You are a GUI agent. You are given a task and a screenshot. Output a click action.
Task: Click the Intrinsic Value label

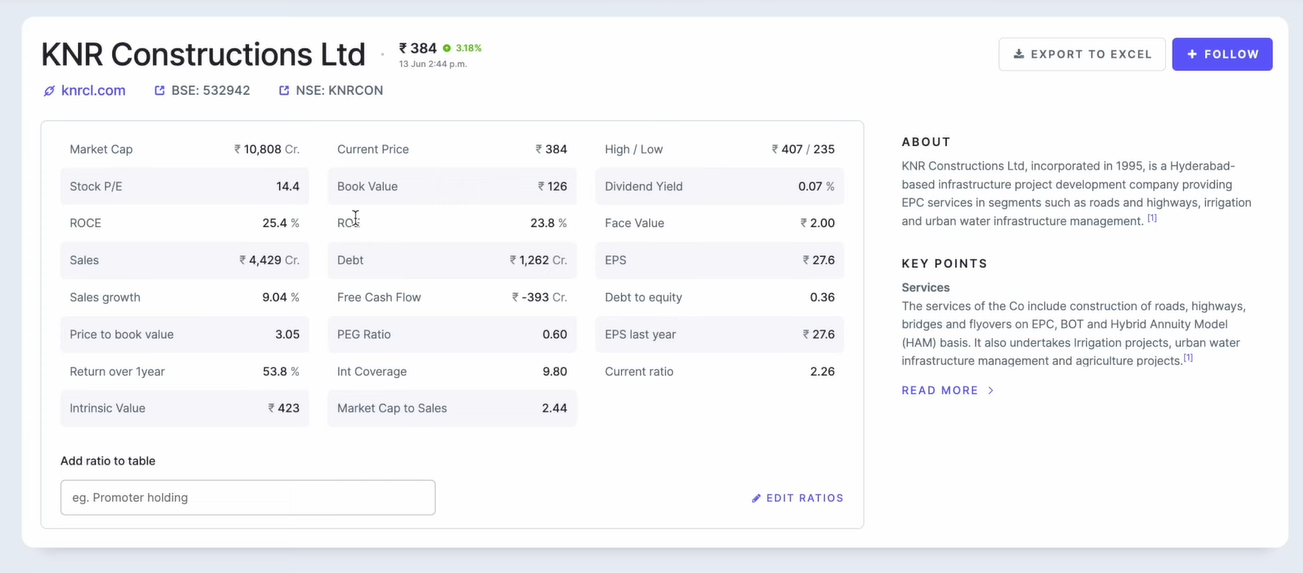coord(107,408)
